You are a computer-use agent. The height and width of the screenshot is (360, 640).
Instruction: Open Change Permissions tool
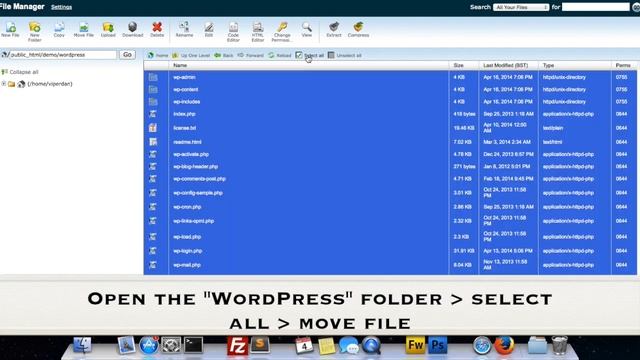[282, 31]
